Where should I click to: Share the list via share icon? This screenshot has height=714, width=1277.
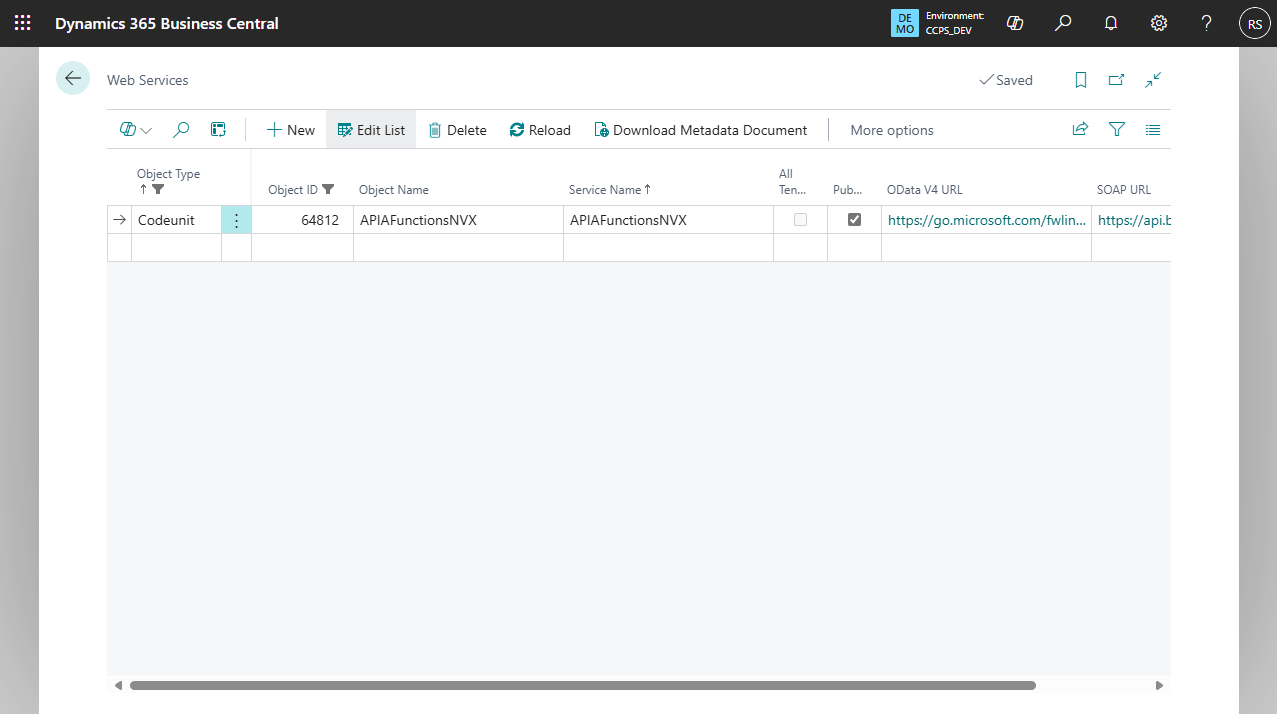point(1080,130)
